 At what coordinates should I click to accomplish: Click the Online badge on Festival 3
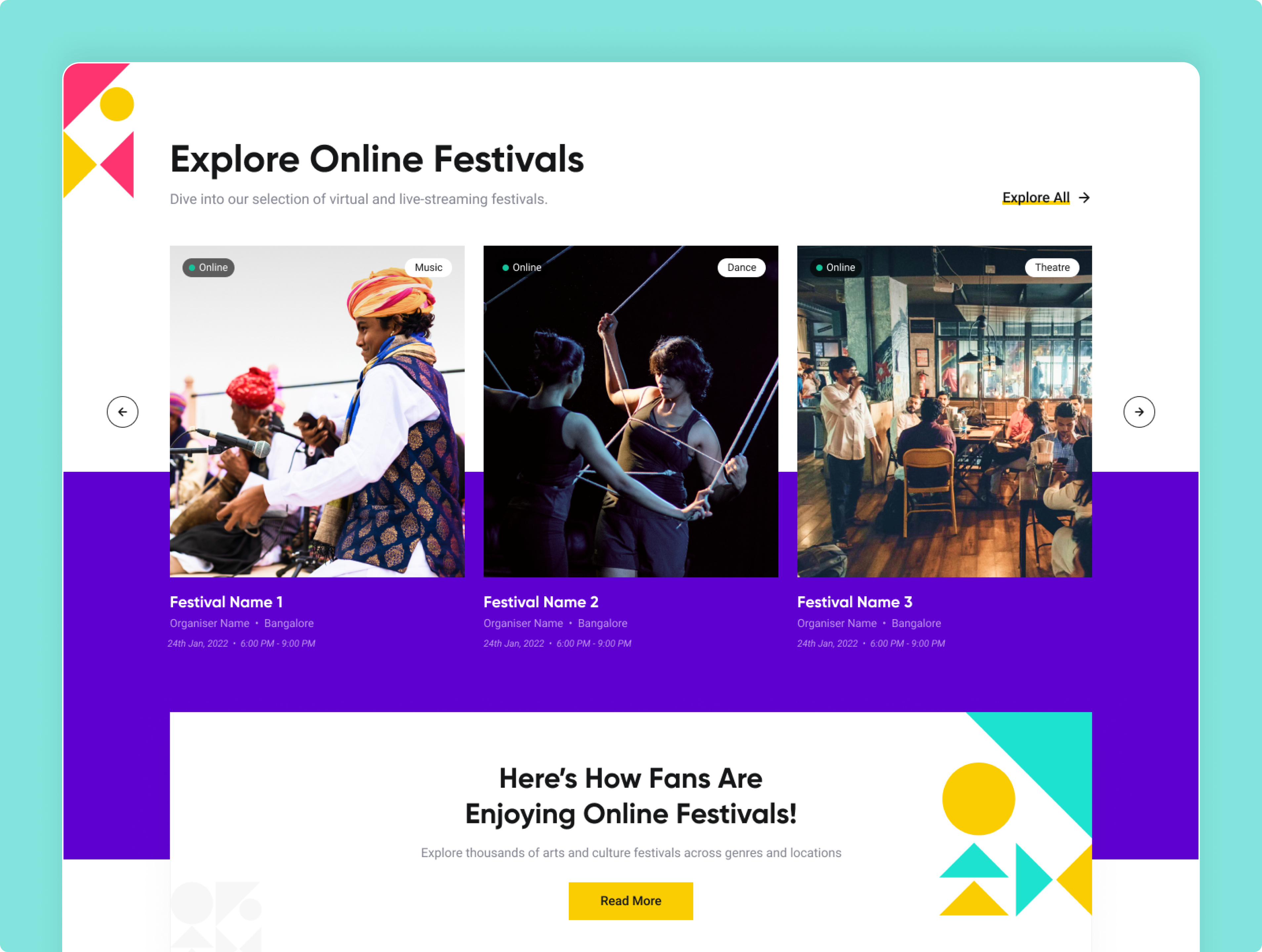pos(835,267)
